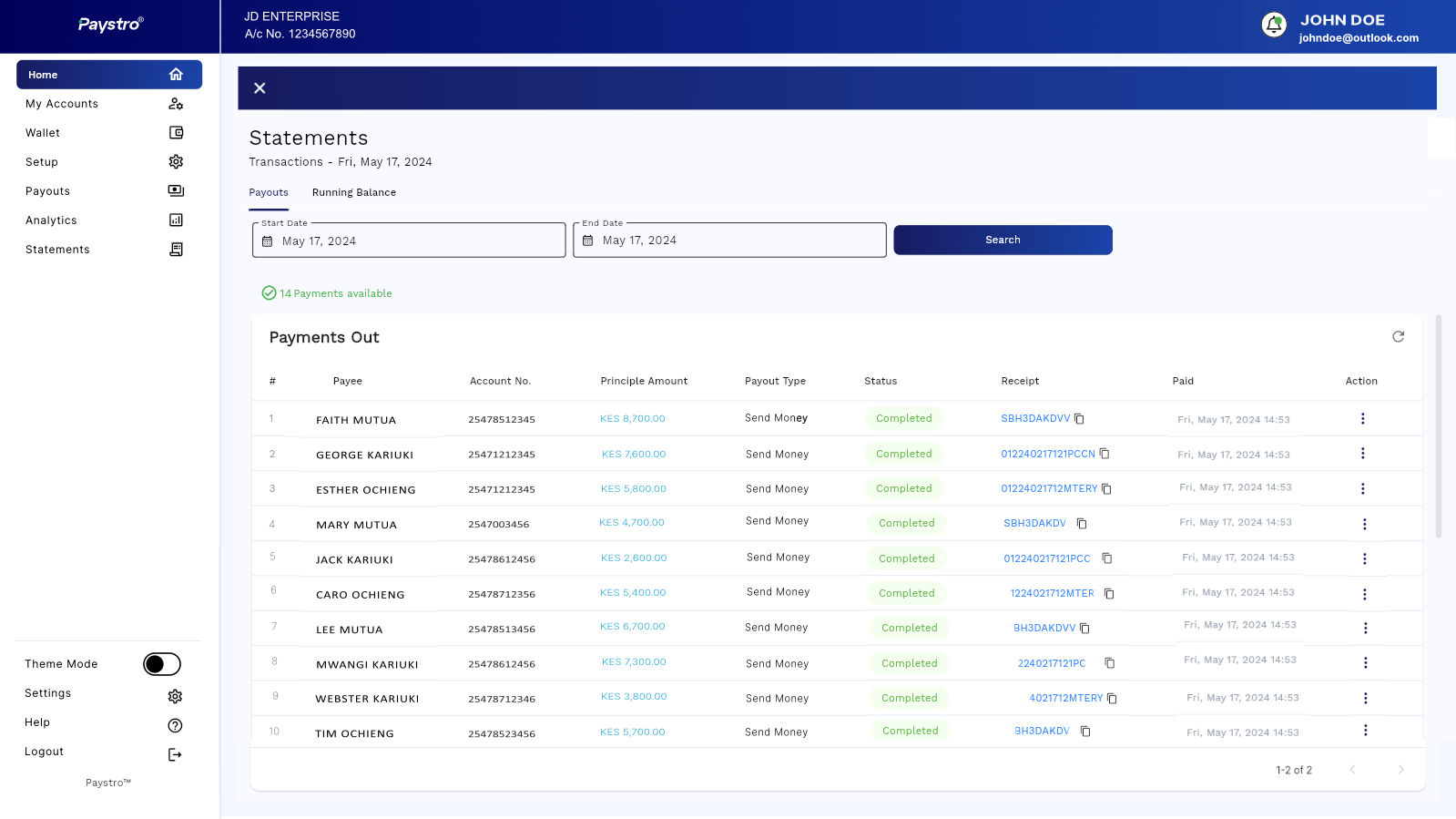This screenshot has width=1456, height=819.
Task: Open End Date calendar picker
Action: pos(588,241)
